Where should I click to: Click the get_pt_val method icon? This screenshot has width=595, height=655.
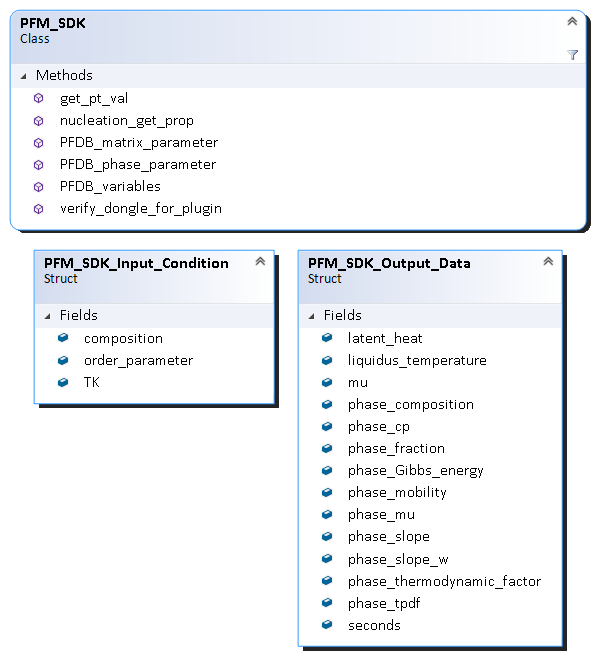38,99
